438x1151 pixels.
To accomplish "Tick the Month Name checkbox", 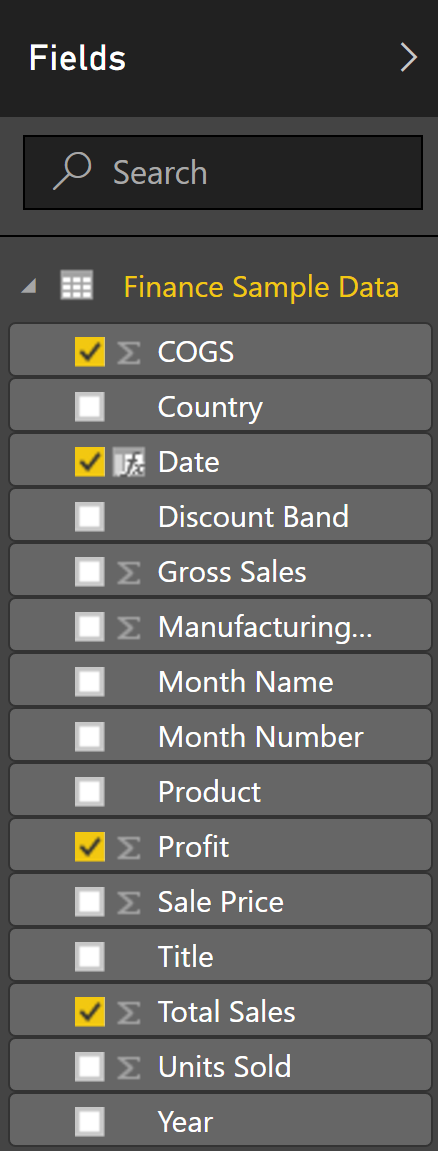I will pos(90,682).
